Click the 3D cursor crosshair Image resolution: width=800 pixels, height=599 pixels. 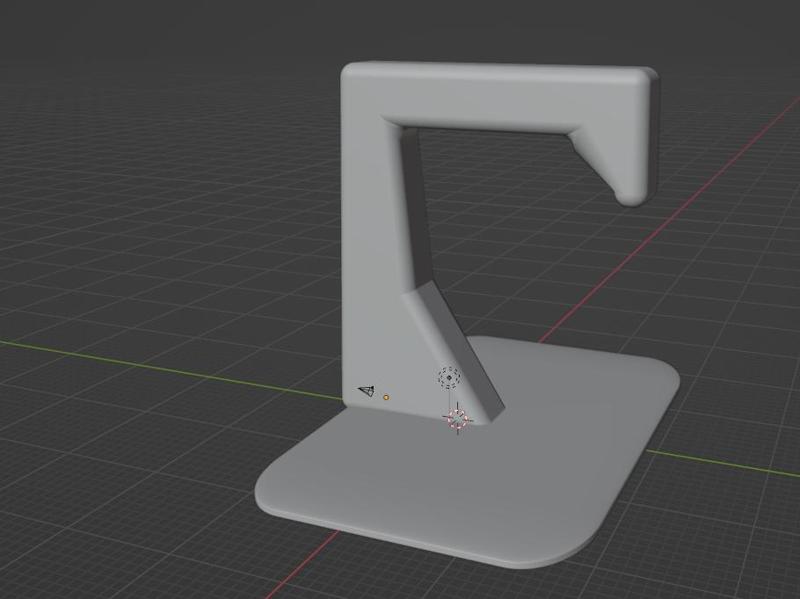pos(457,419)
